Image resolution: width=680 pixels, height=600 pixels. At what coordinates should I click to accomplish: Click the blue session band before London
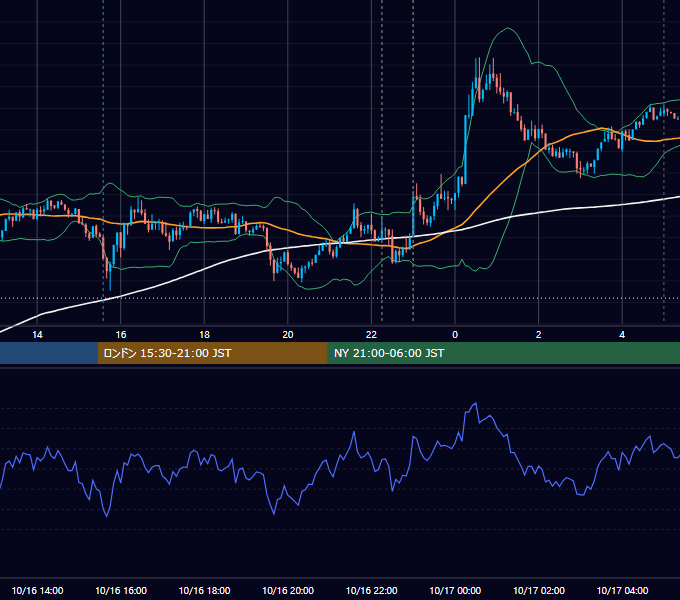pyautogui.click(x=49, y=353)
